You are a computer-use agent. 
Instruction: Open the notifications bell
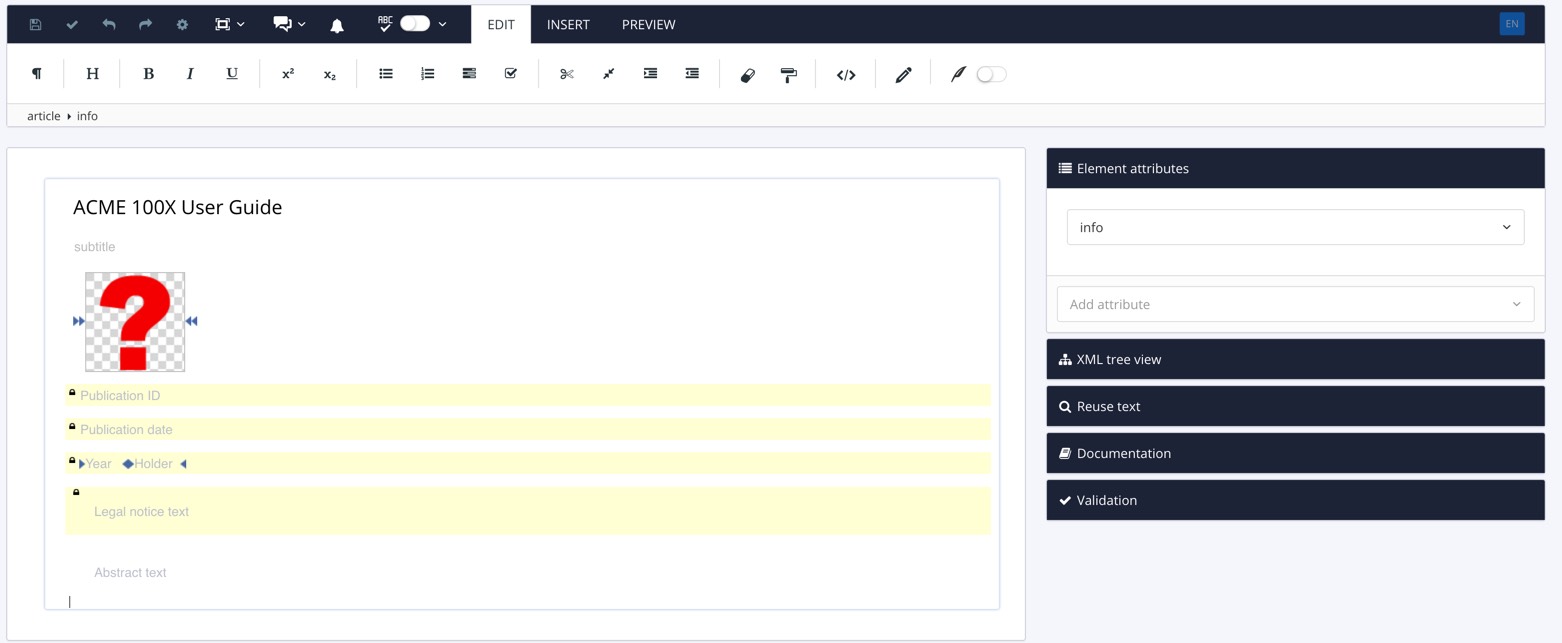click(x=337, y=24)
